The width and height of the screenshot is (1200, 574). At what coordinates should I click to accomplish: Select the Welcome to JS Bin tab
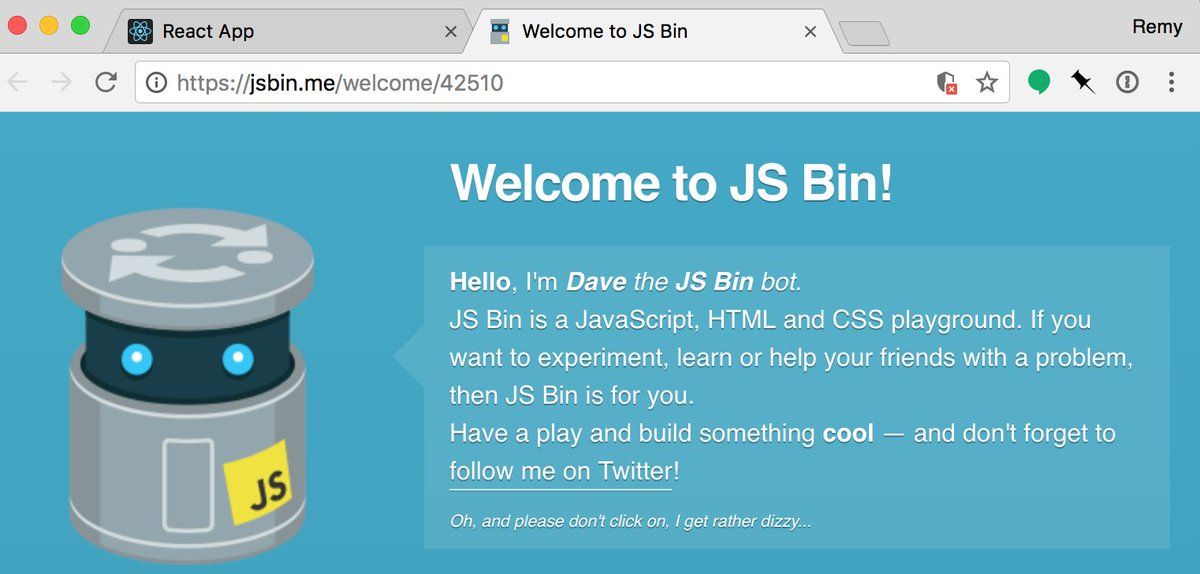click(652, 31)
